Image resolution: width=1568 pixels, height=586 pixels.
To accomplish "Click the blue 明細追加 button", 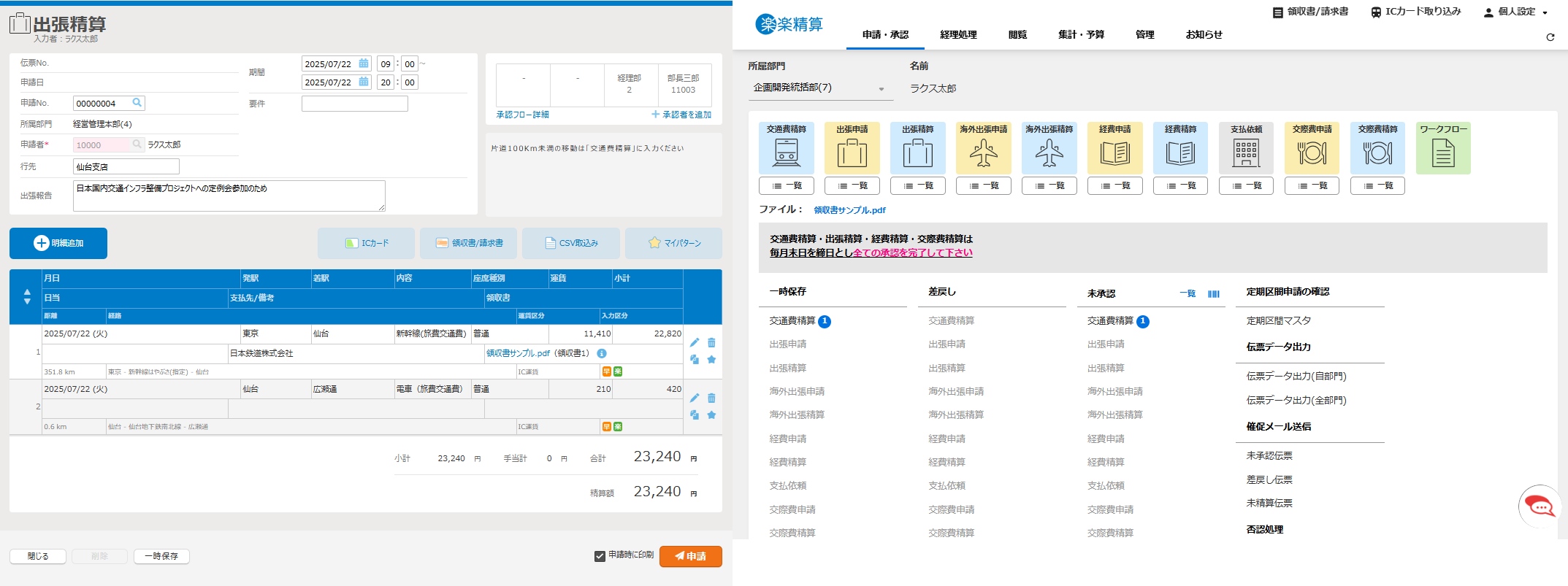I will click(58, 243).
